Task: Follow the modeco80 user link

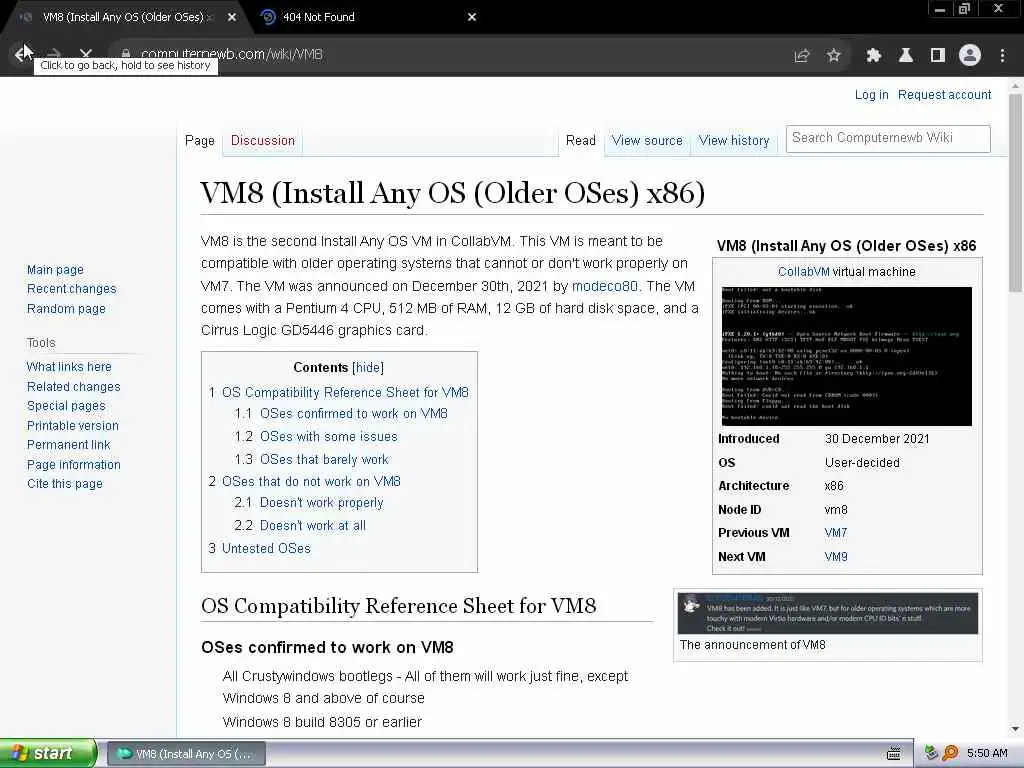Action: coord(605,286)
